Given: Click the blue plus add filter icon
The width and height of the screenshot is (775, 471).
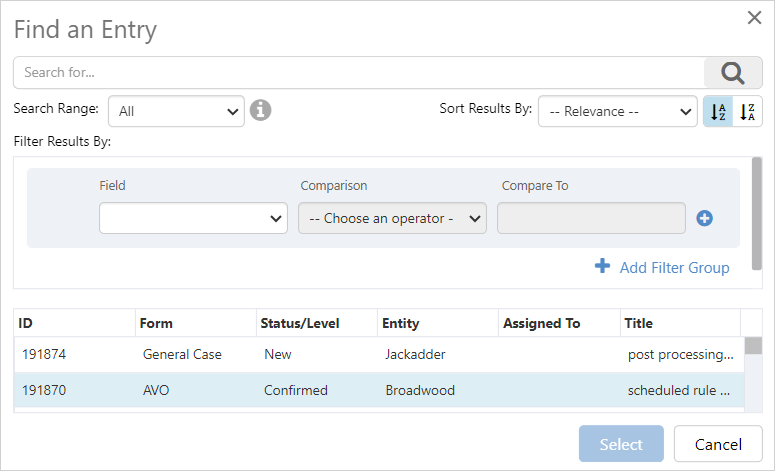Looking at the screenshot, I should (x=704, y=218).
